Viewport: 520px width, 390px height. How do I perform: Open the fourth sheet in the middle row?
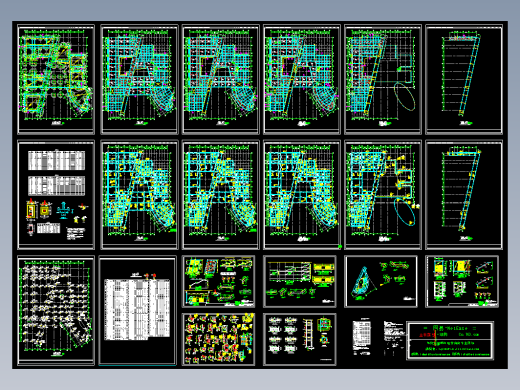(x=302, y=195)
